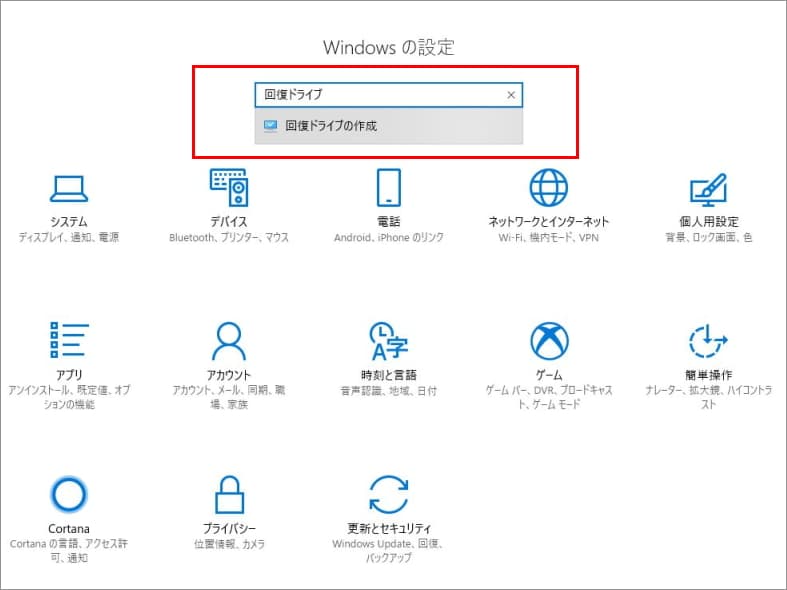This screenshot has height=590, width=787.
Task: Open the 時刻と言語 clock icon
Action: (388, 341)
